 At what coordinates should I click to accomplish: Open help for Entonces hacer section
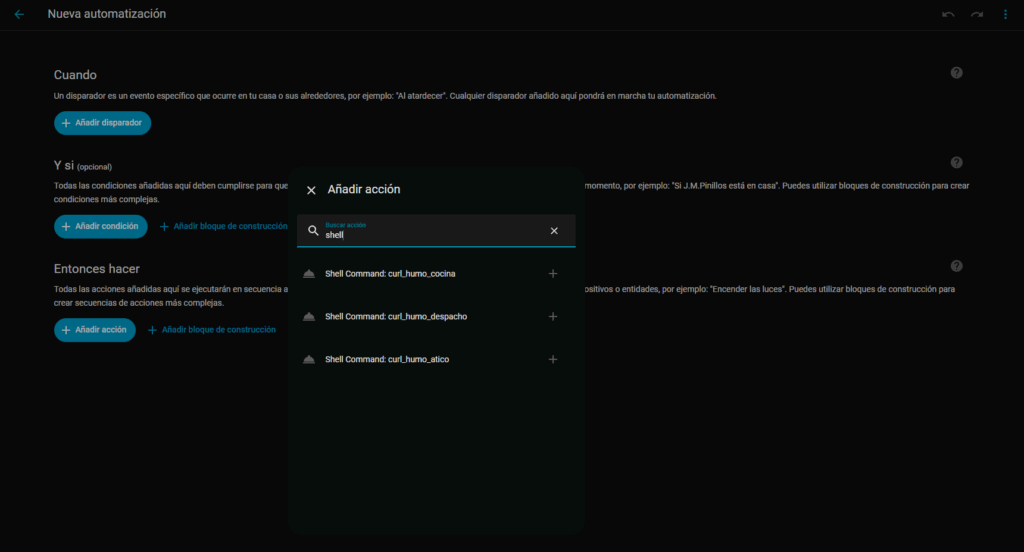[x=956, y=266]
